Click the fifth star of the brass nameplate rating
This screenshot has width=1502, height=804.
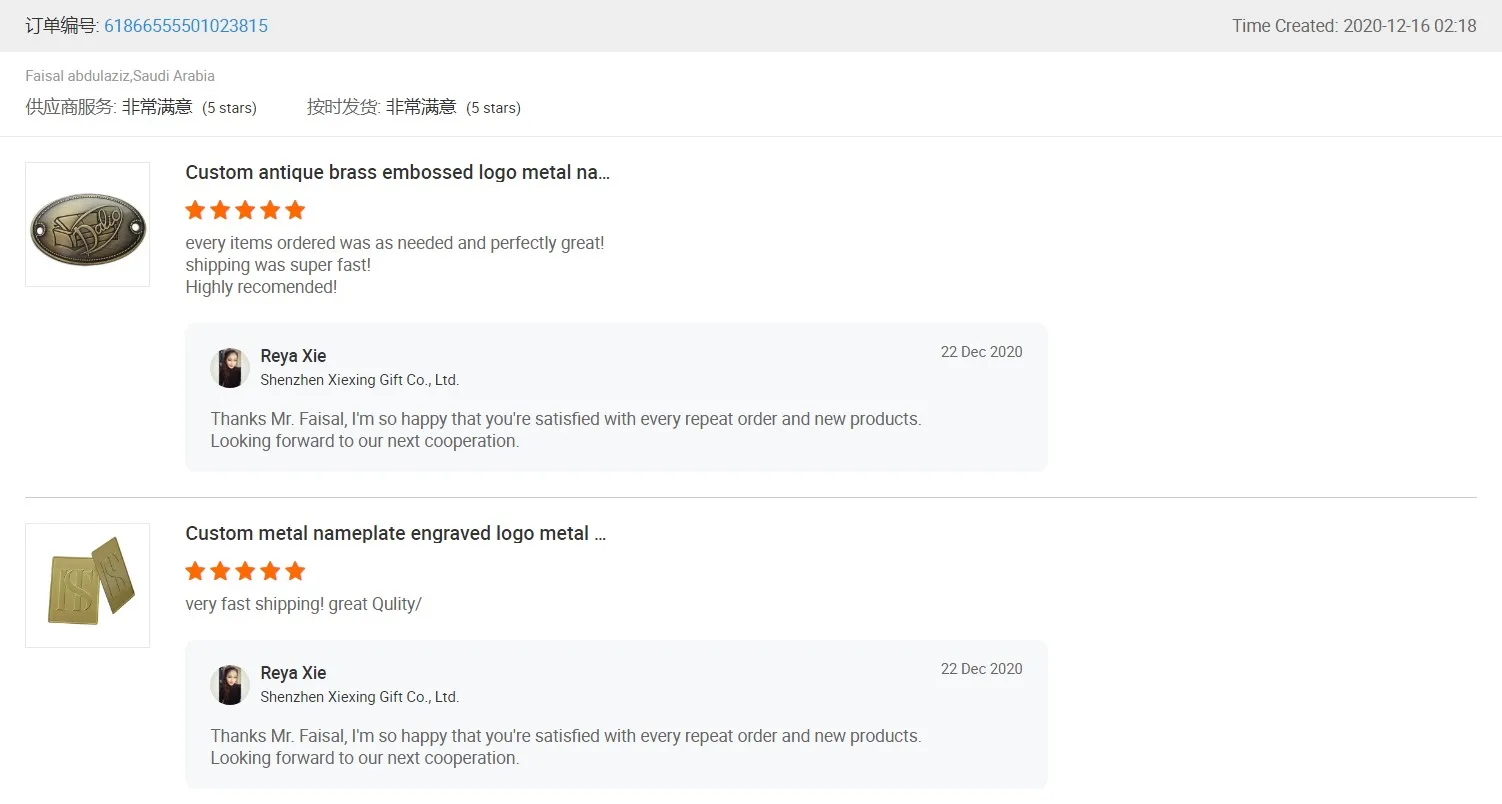point(295,210)
